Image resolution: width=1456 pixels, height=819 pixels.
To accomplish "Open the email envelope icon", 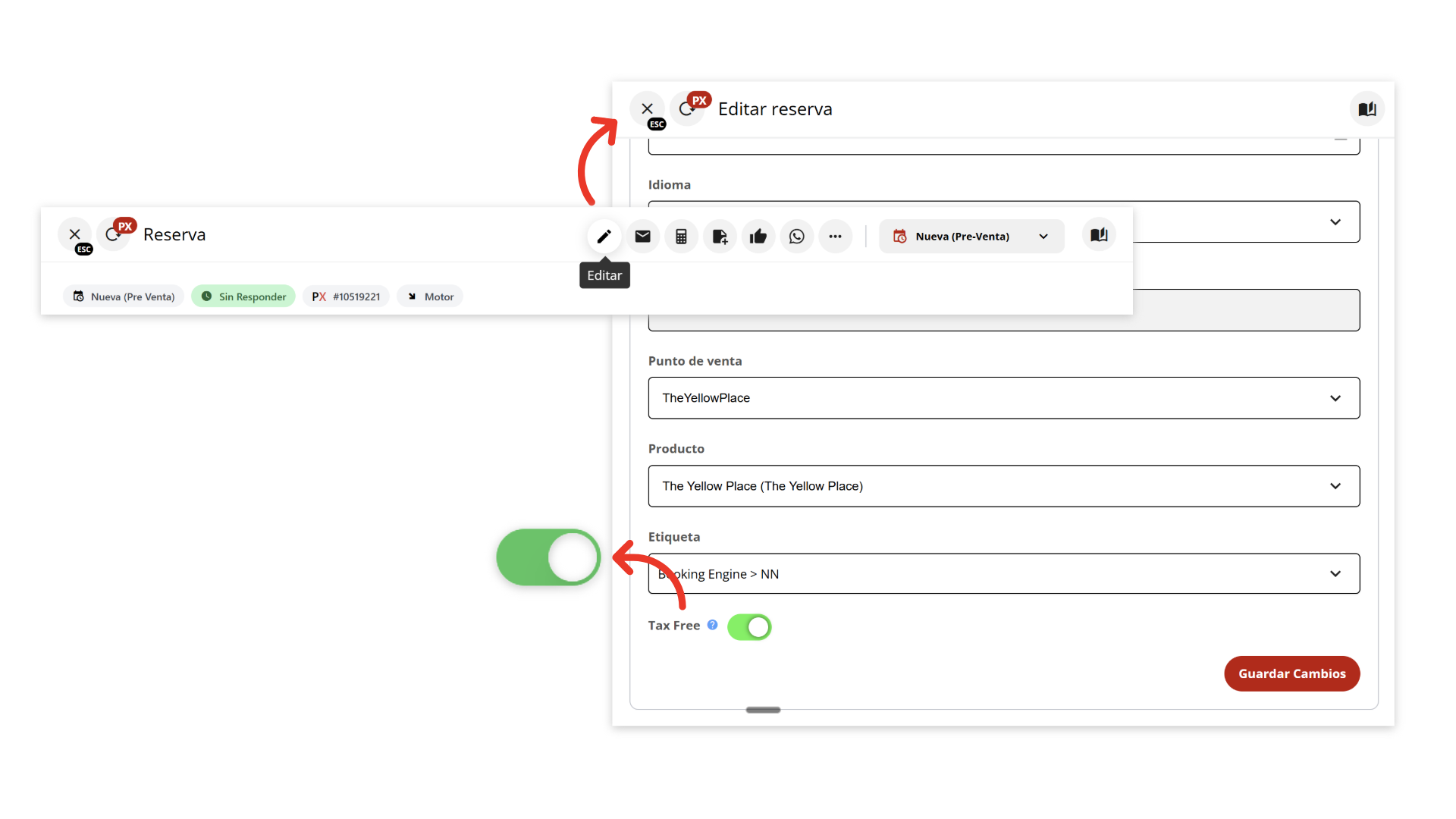I will pyautogui.click(x=642, y=237).
